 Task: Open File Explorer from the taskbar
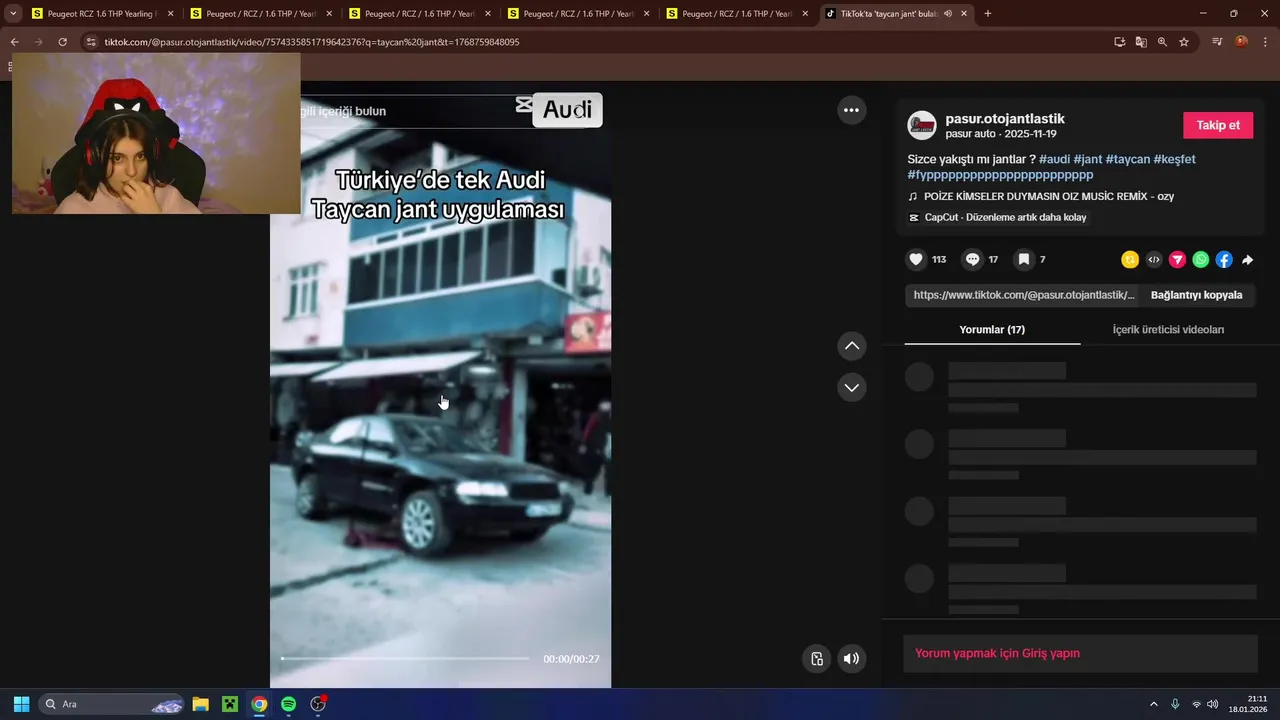coord(200,704)
